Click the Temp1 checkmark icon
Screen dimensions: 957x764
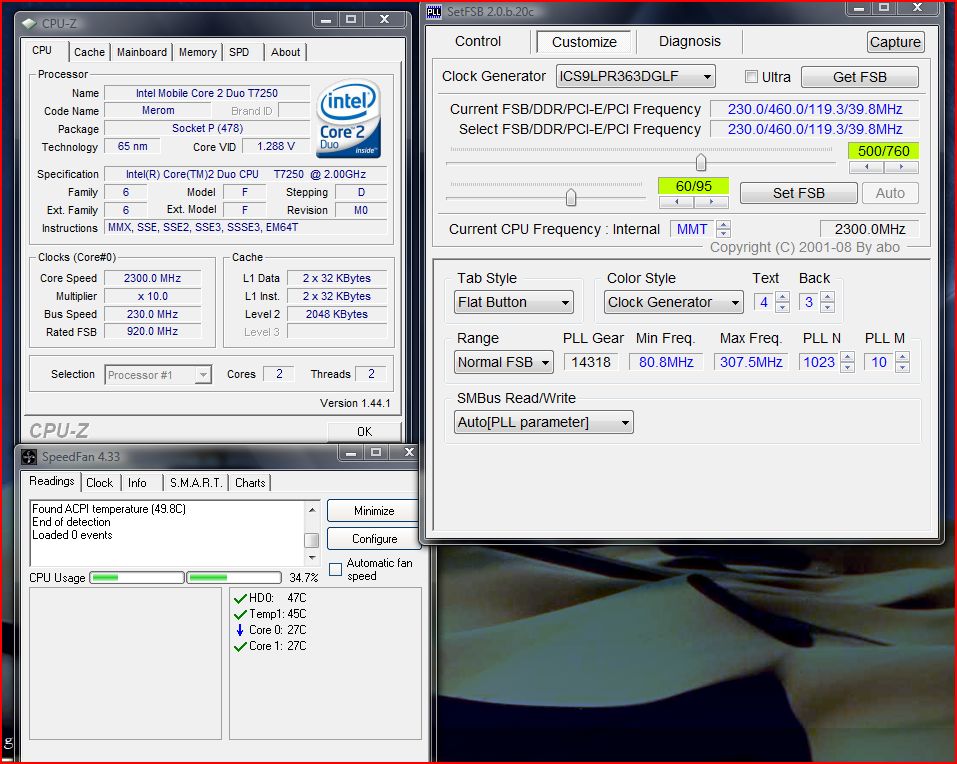pyautogui.click(x=240, y=614)
